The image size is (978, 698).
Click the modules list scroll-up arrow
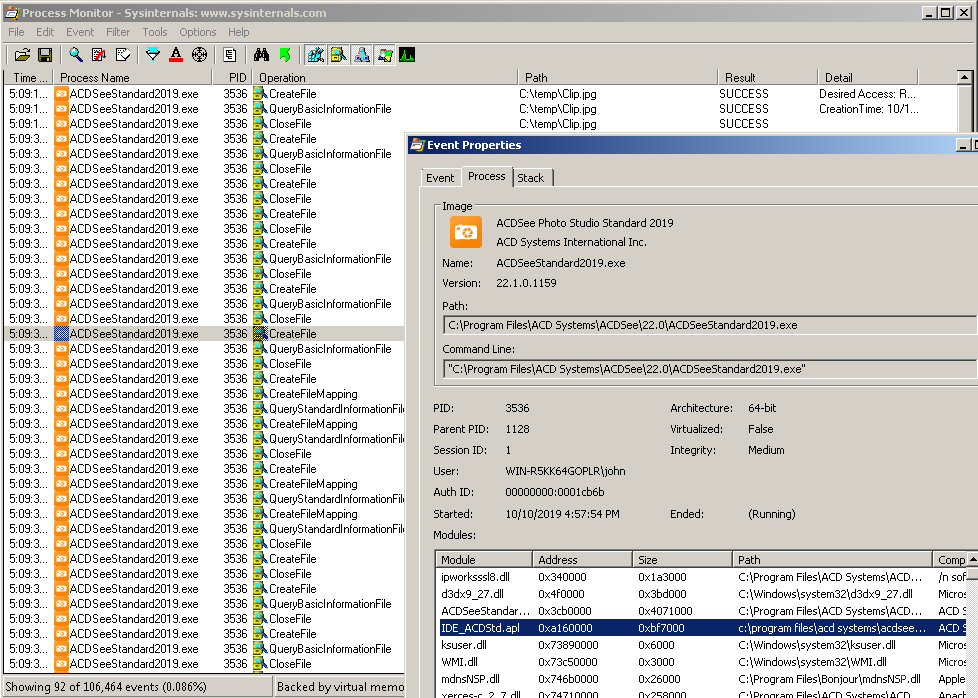point(972,559)
